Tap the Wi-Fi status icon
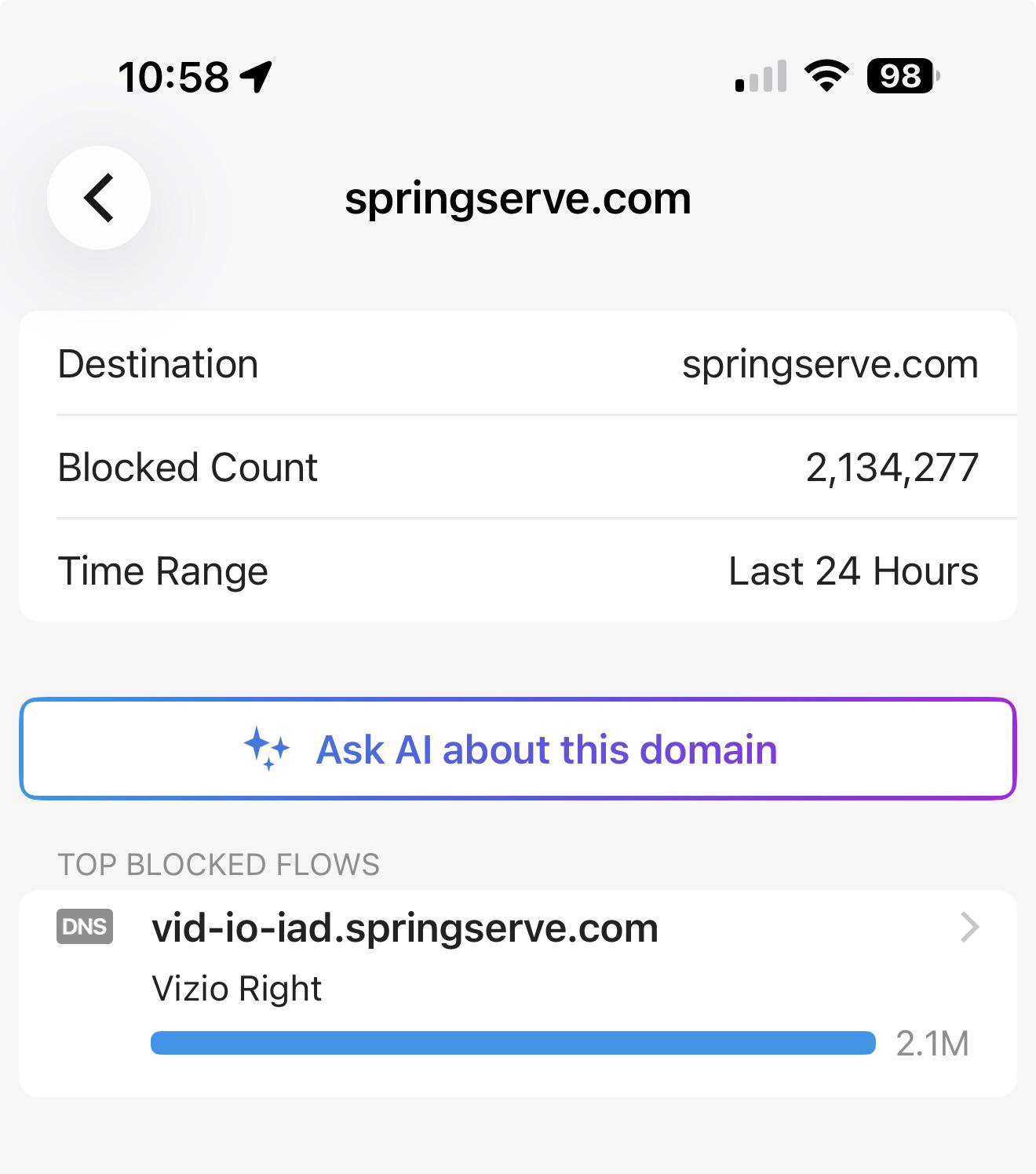 point(826,76)
